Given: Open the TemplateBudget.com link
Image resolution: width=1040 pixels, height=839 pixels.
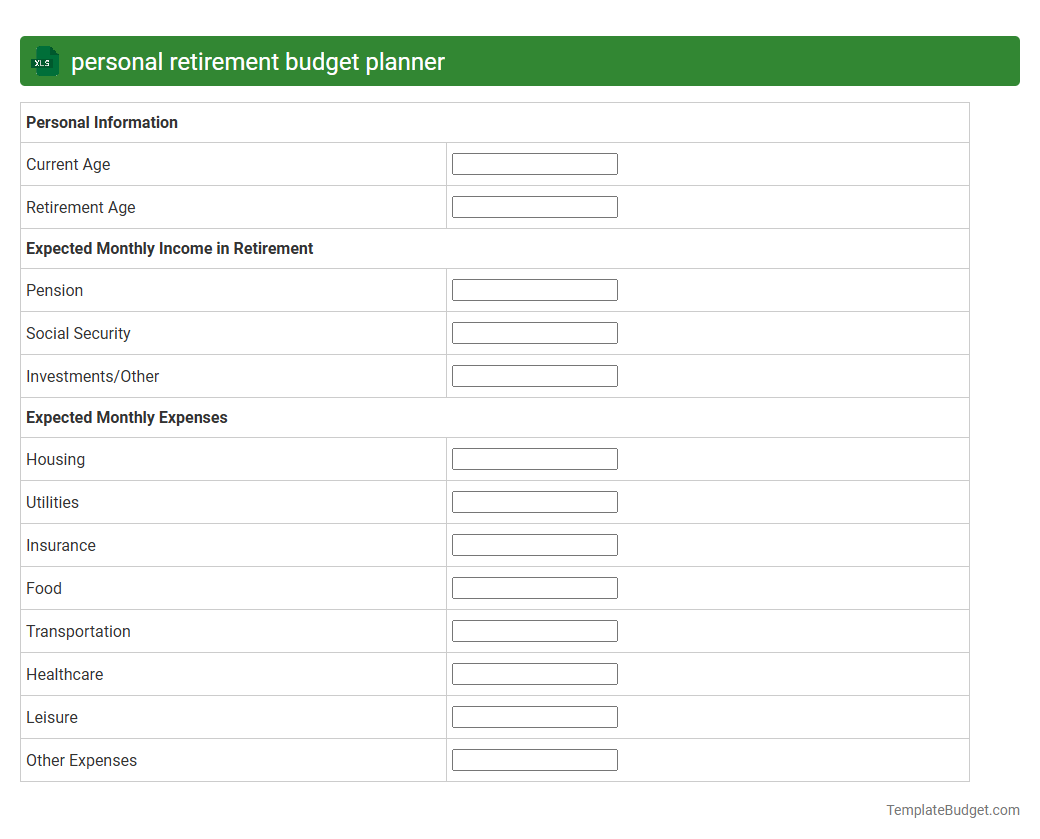Looking at the screenshot, I should pyautogui.click(x=954, y=809).
